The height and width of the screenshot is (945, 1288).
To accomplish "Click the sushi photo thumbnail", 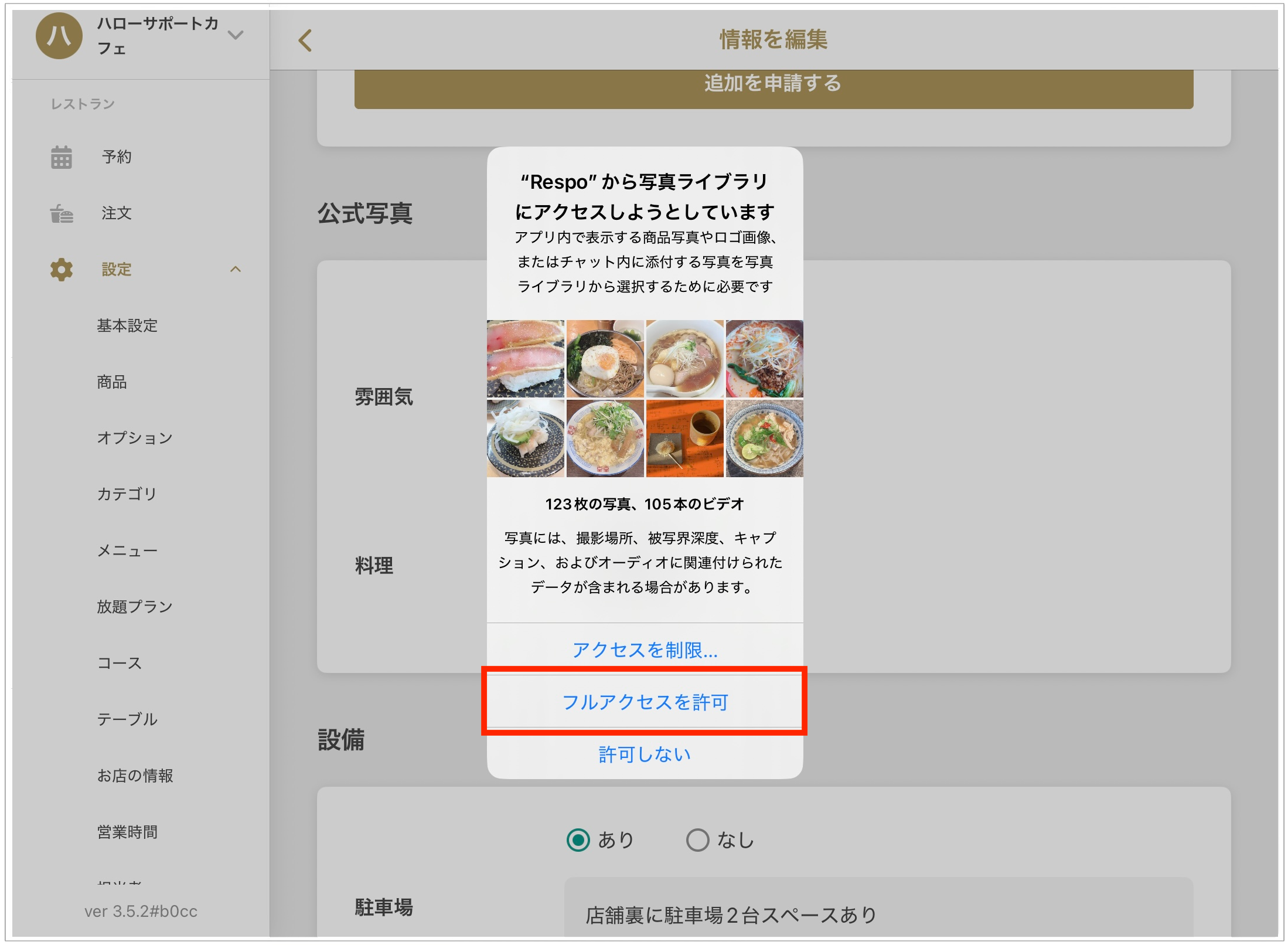I will coord(526,359).
